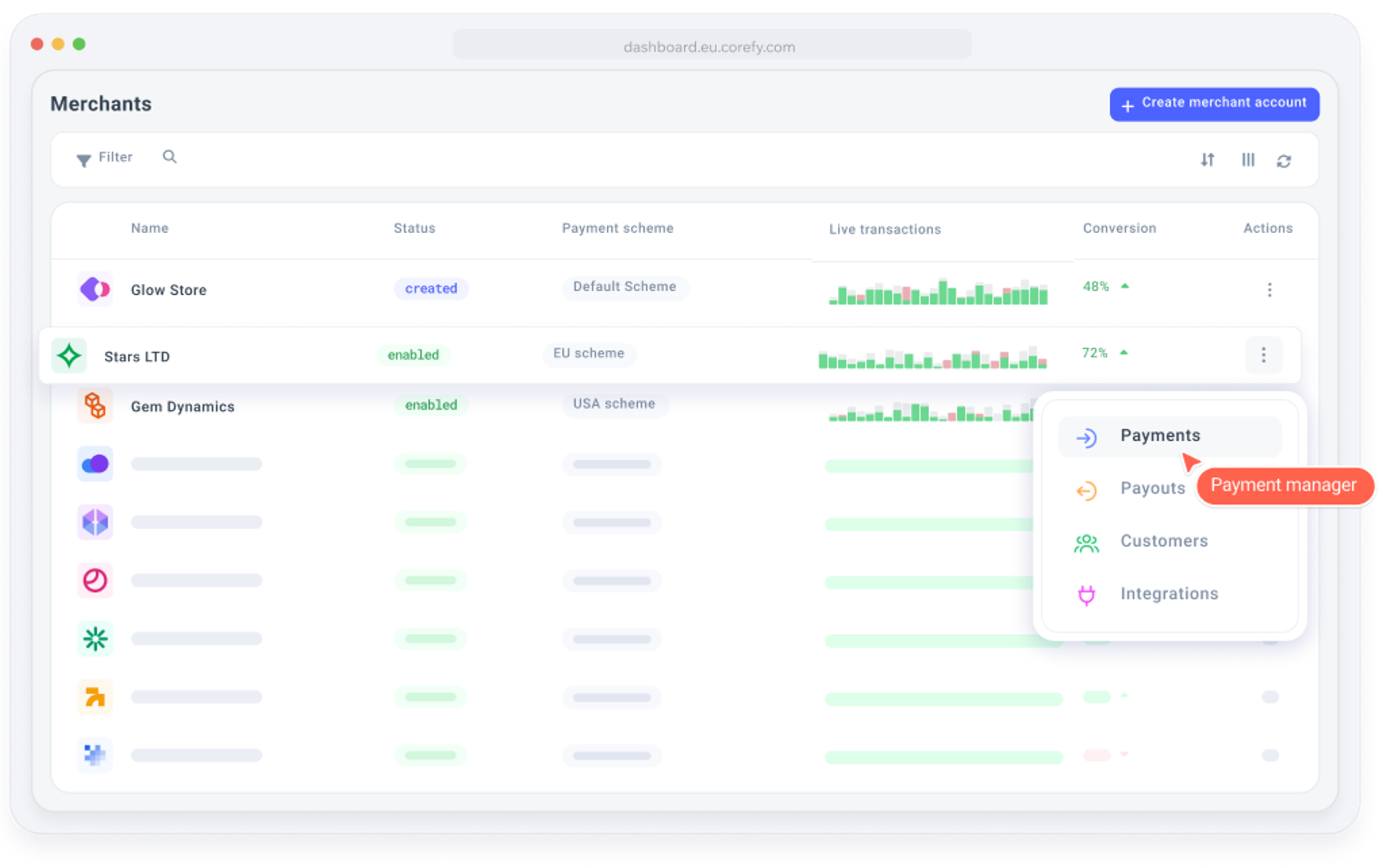The height and width of the screenshot is (868, 1379).
Task: Click the pink pie-chart circle merchant logo
Action: pyautogui.click(x=95, y=580)
